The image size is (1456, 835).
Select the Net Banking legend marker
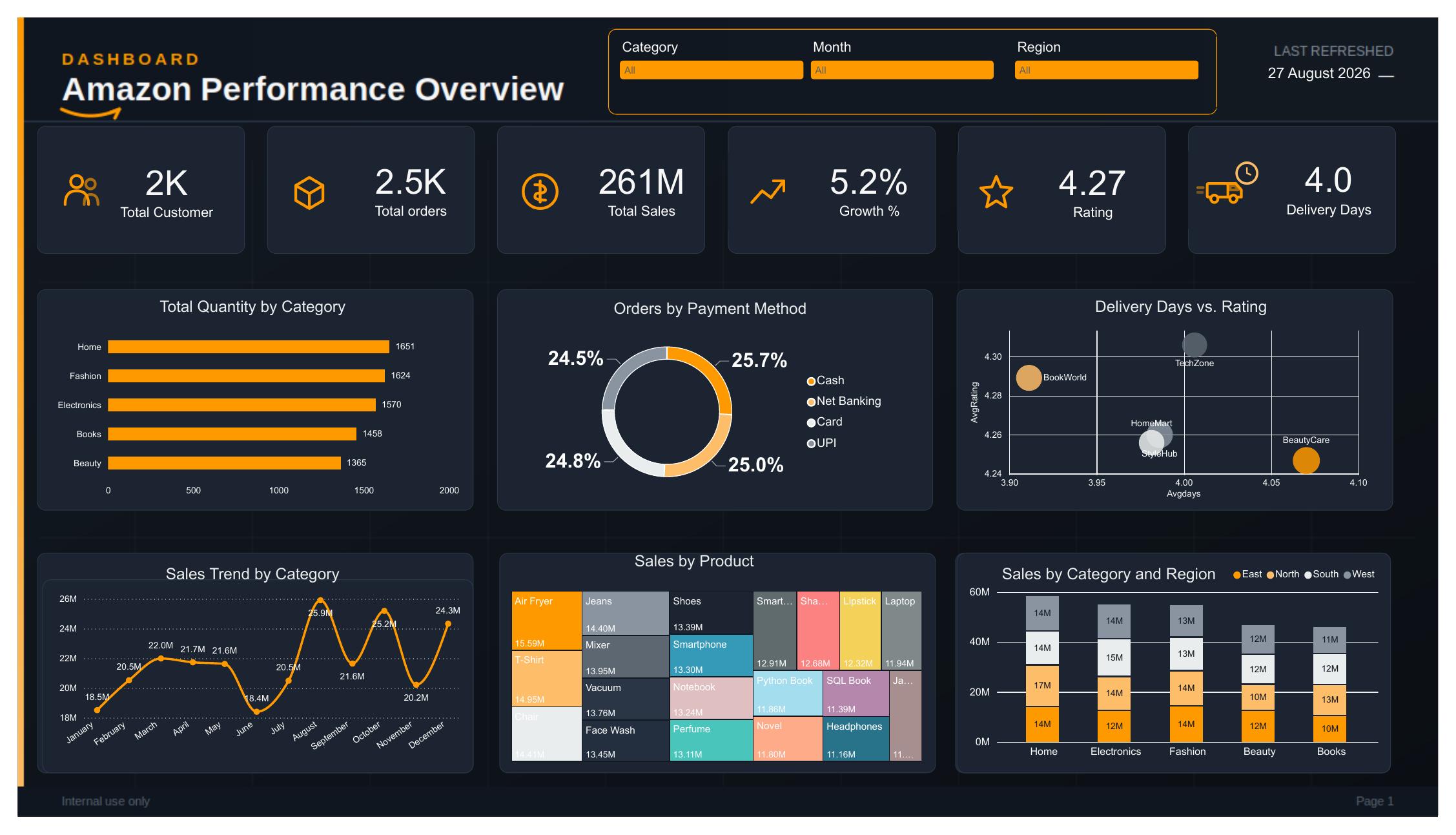(811, 402)
